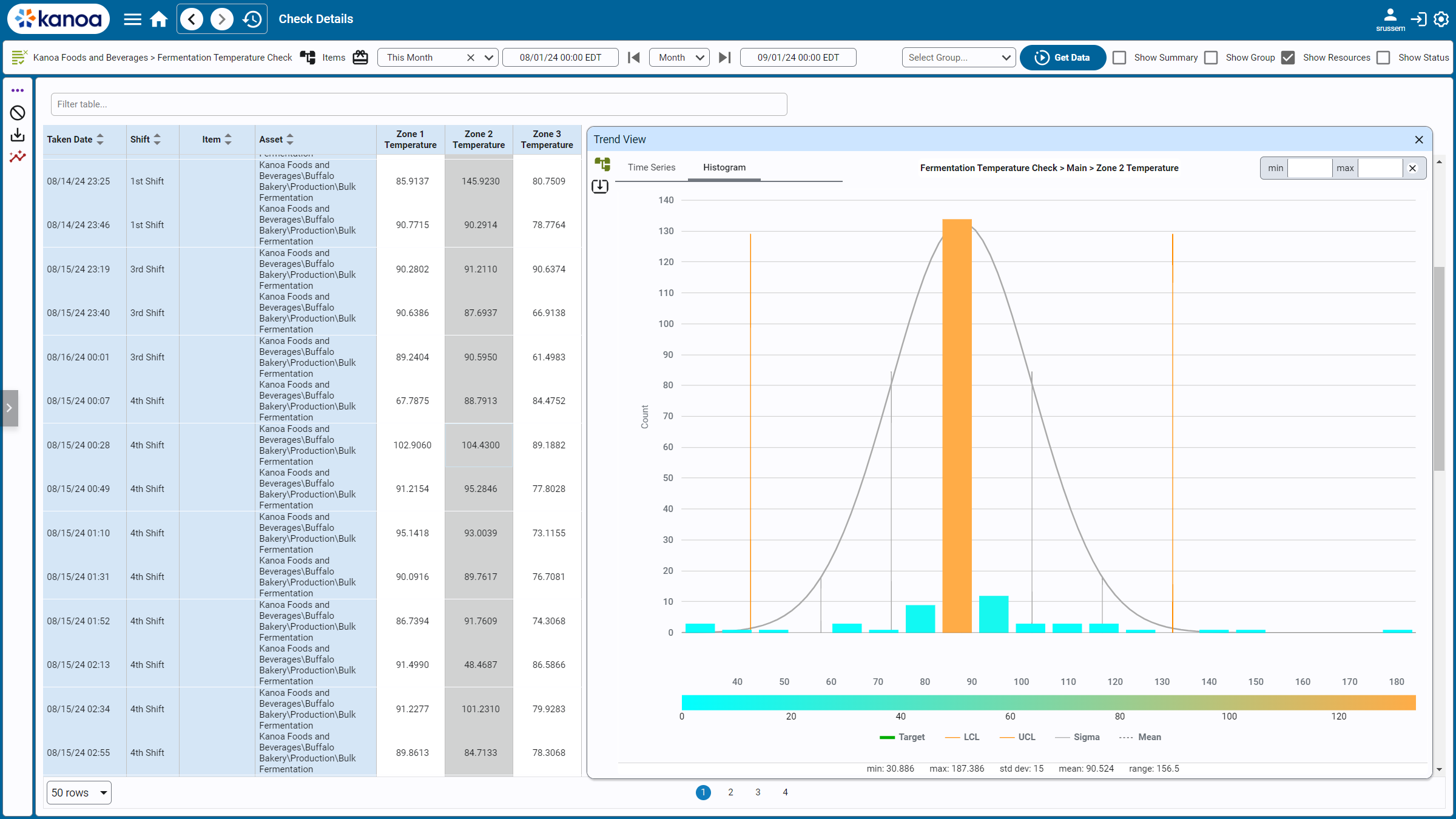Open the calendar picker icon next to Items
The height and width of the screenshot is (819, 1456).
pos(360,58)
